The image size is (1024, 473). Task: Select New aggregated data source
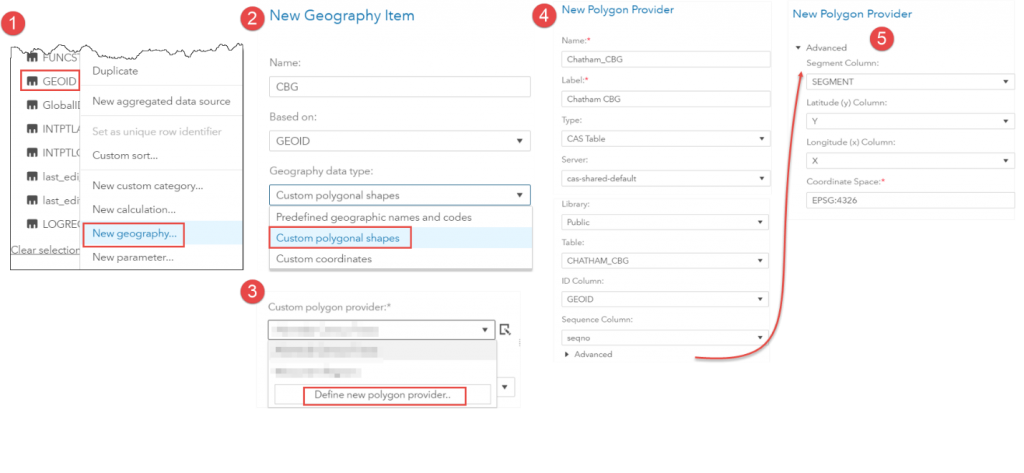161,101
